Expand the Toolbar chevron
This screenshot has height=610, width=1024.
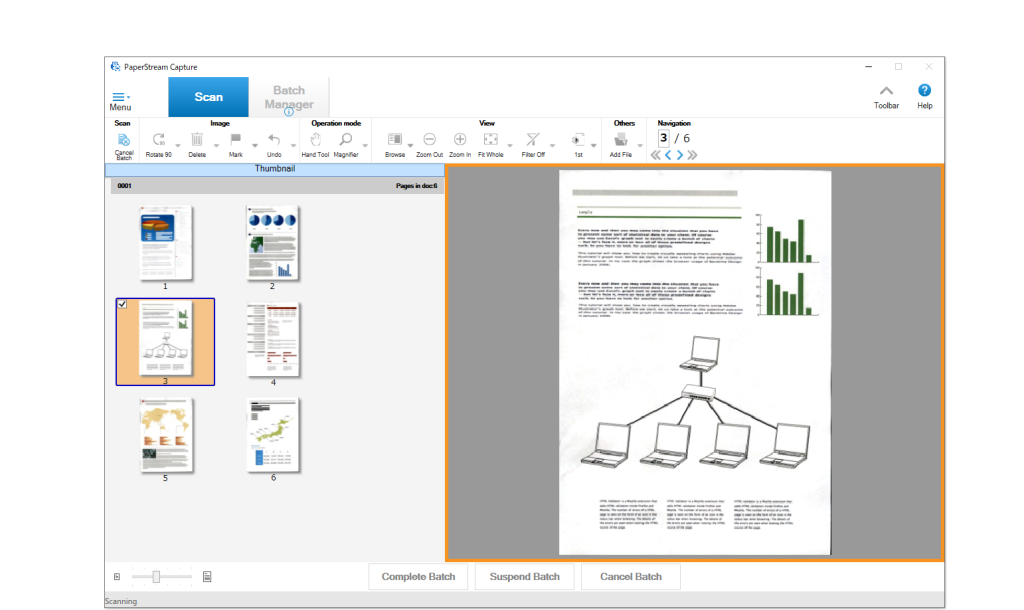tap(886, 91)
